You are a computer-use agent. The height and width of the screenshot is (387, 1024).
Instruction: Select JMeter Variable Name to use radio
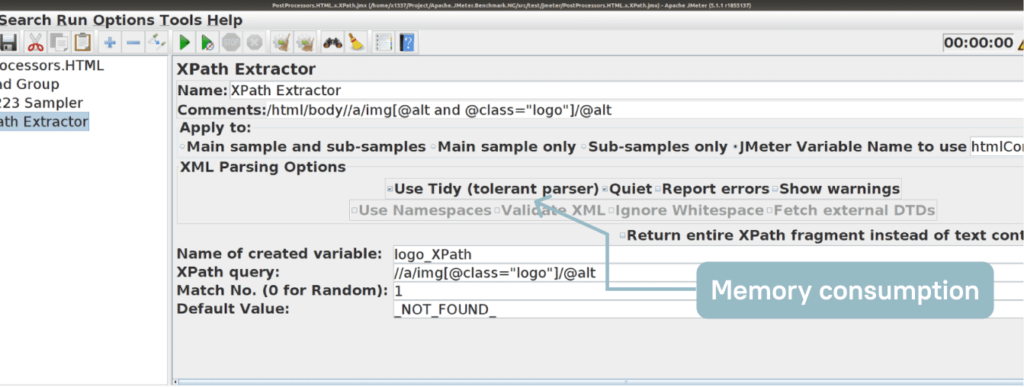pos(735,147)
